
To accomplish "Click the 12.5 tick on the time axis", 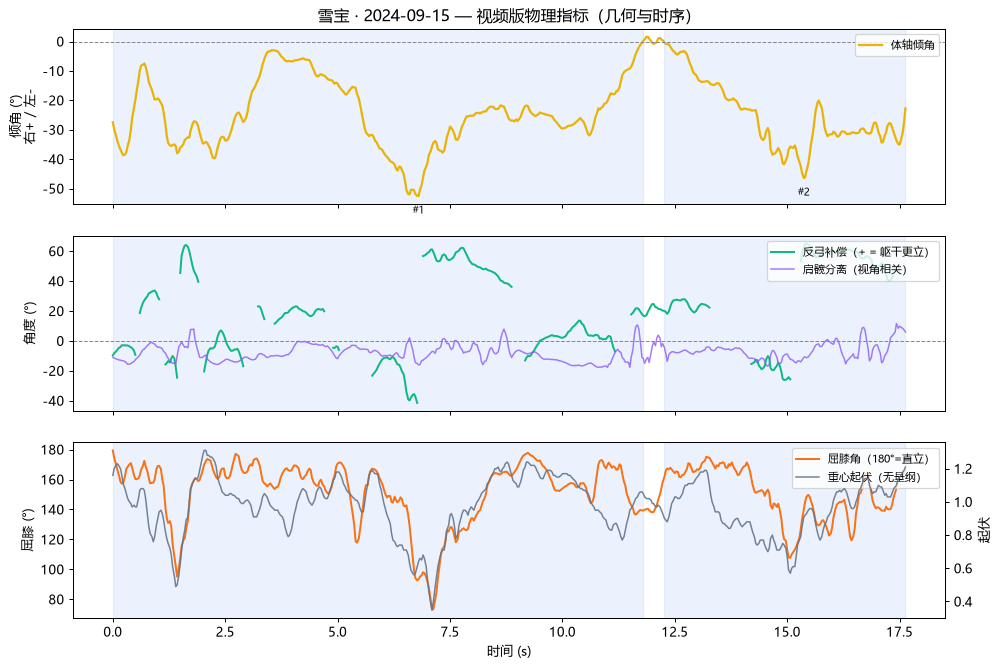I will tap(675, 632).
